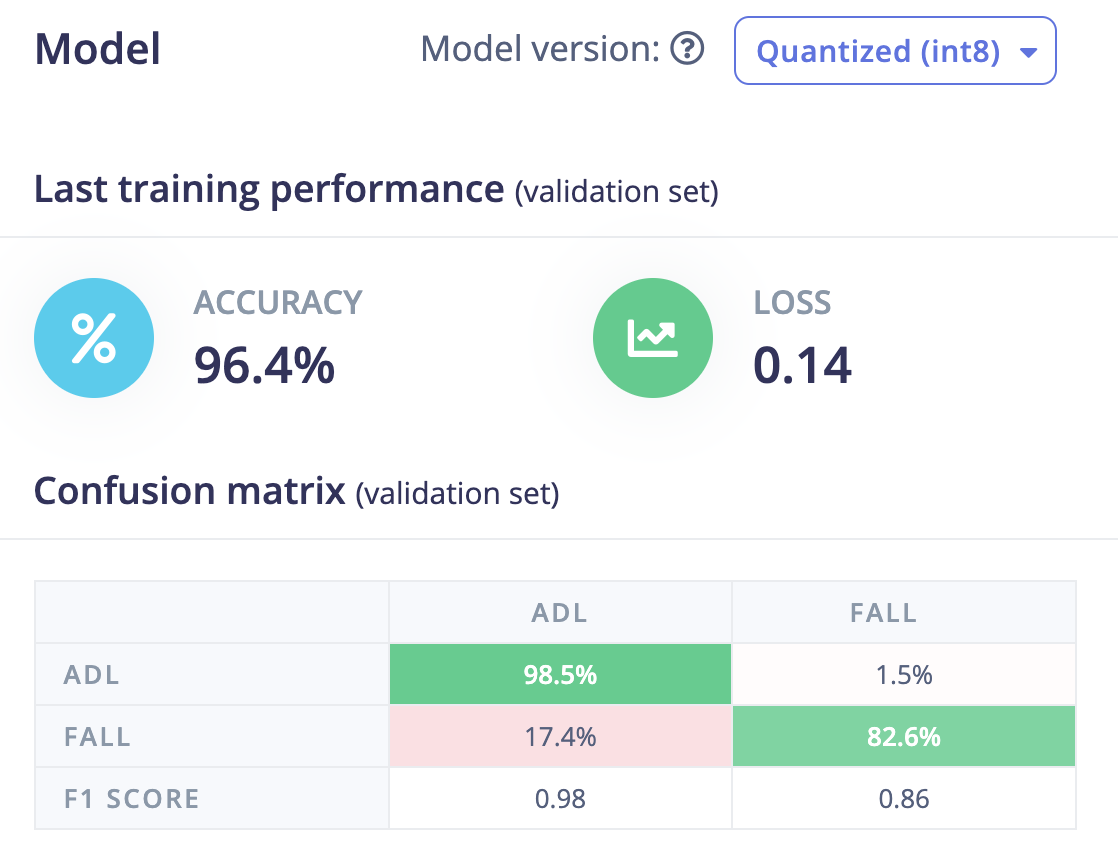Click the 0.14 loss value
This screenshot has width=1118, height=854.
pos(802,365)
